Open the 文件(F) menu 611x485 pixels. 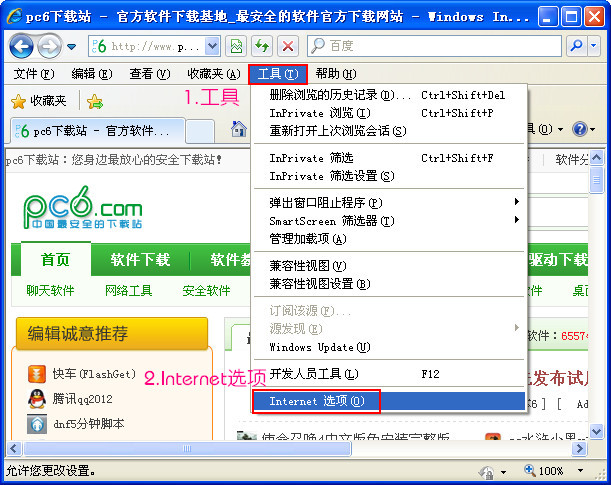34,74
